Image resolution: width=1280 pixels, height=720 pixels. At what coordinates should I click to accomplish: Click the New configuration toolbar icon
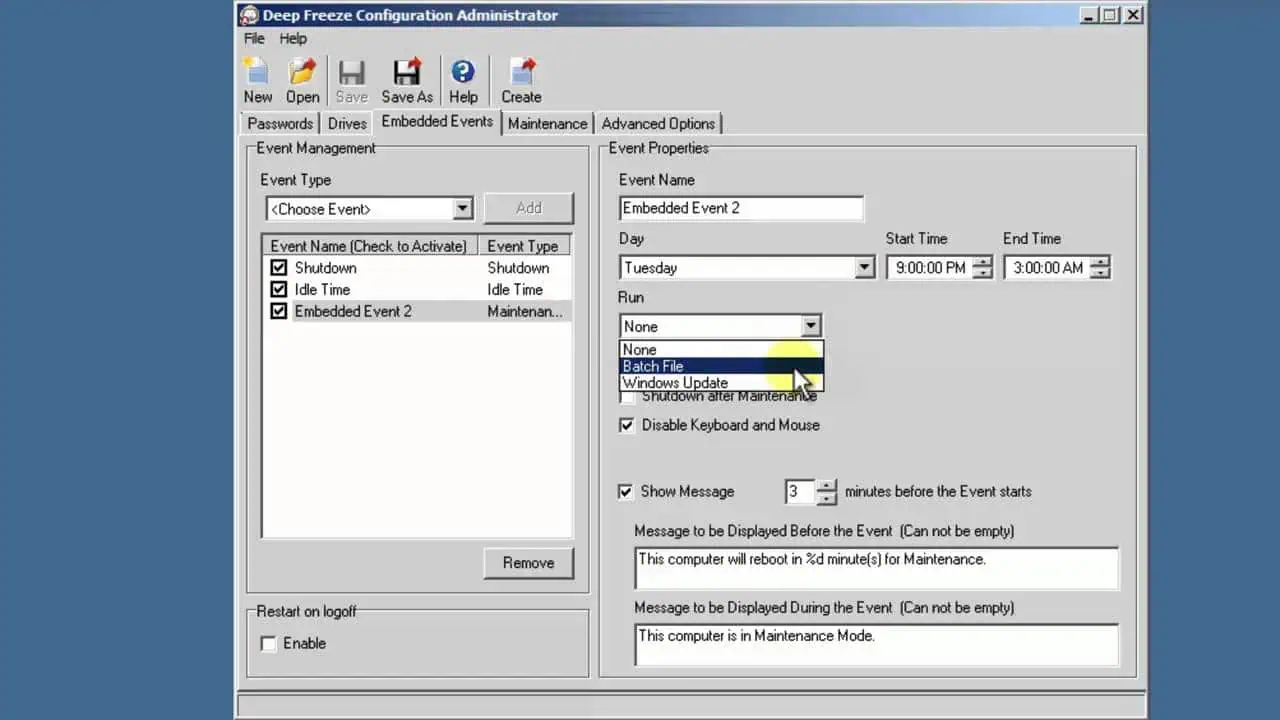257,72
